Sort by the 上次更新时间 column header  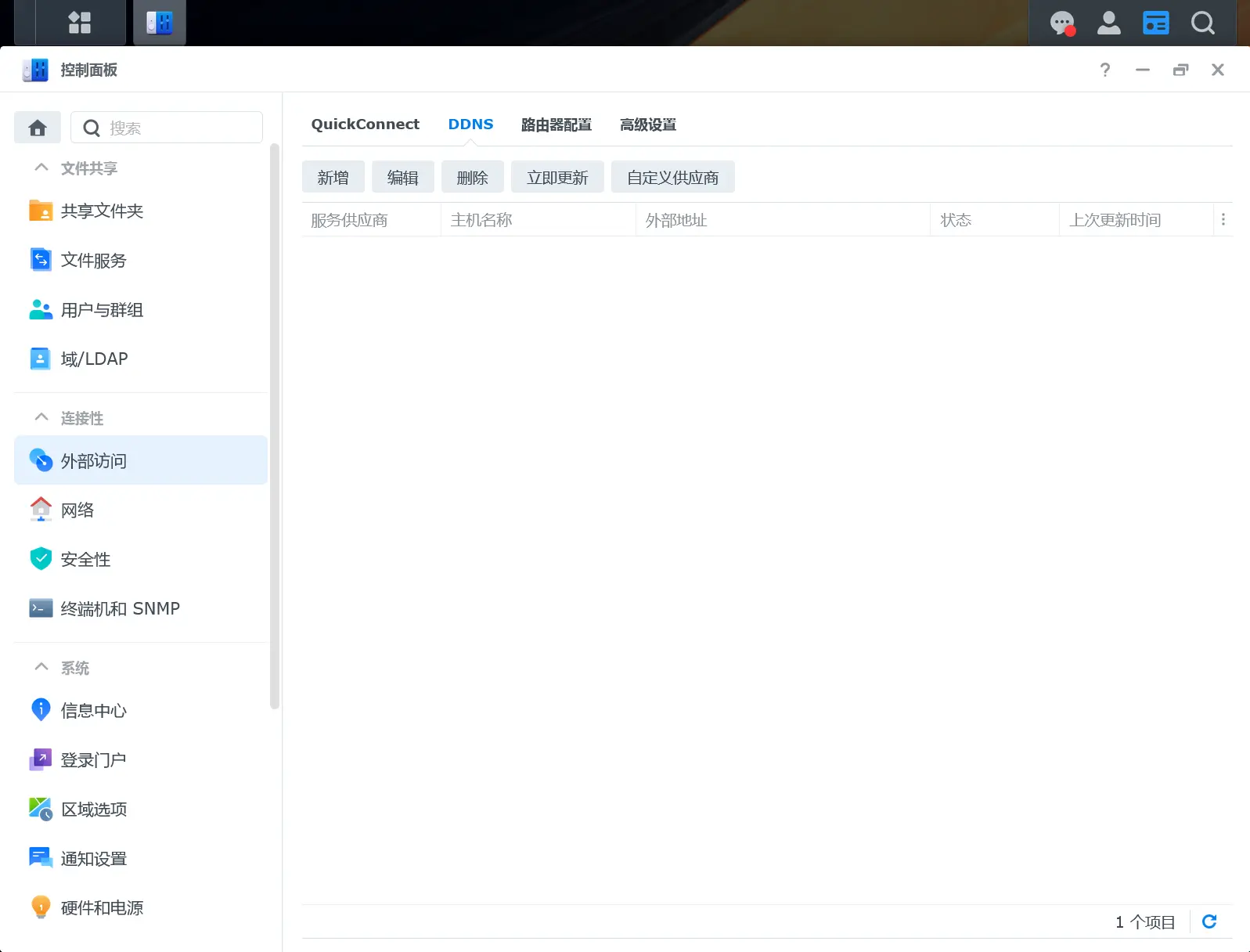click(1137, 220)
